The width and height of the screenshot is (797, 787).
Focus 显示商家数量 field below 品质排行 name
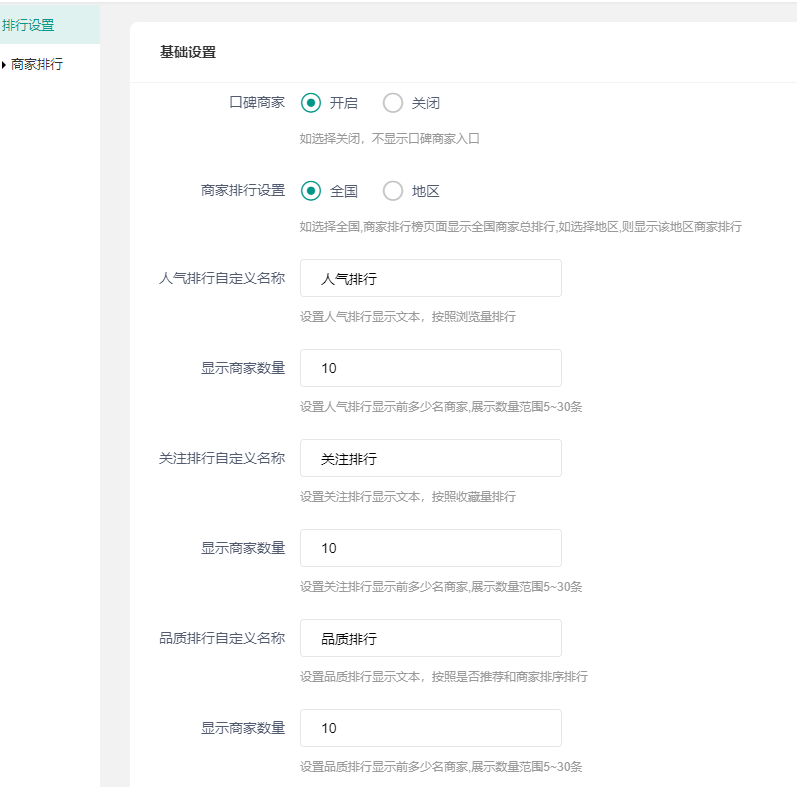431,728
